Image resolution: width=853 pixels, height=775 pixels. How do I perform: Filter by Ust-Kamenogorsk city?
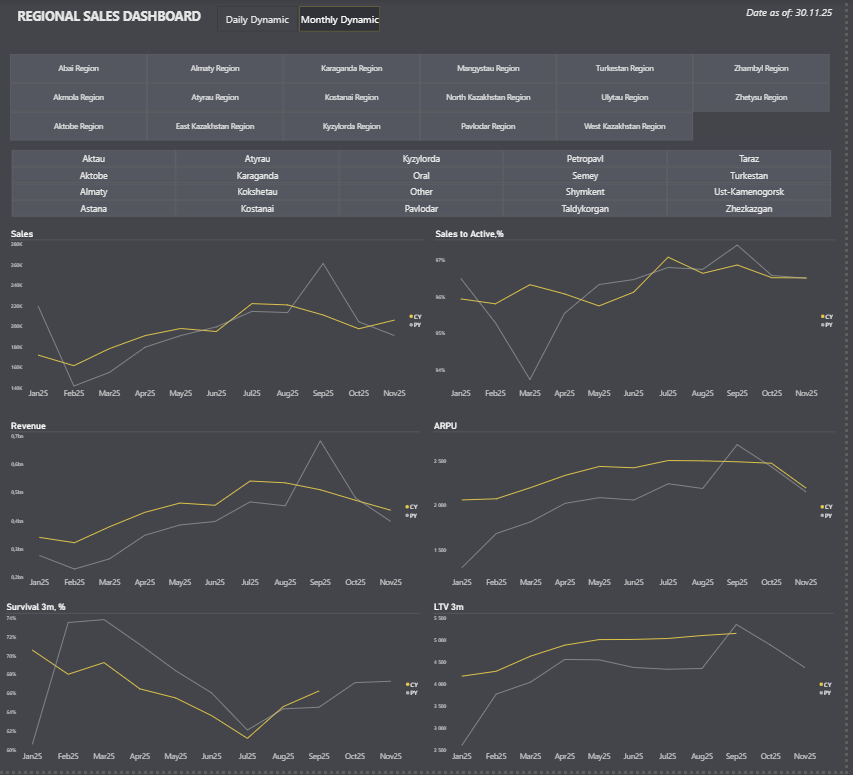[x=749, y=191]
